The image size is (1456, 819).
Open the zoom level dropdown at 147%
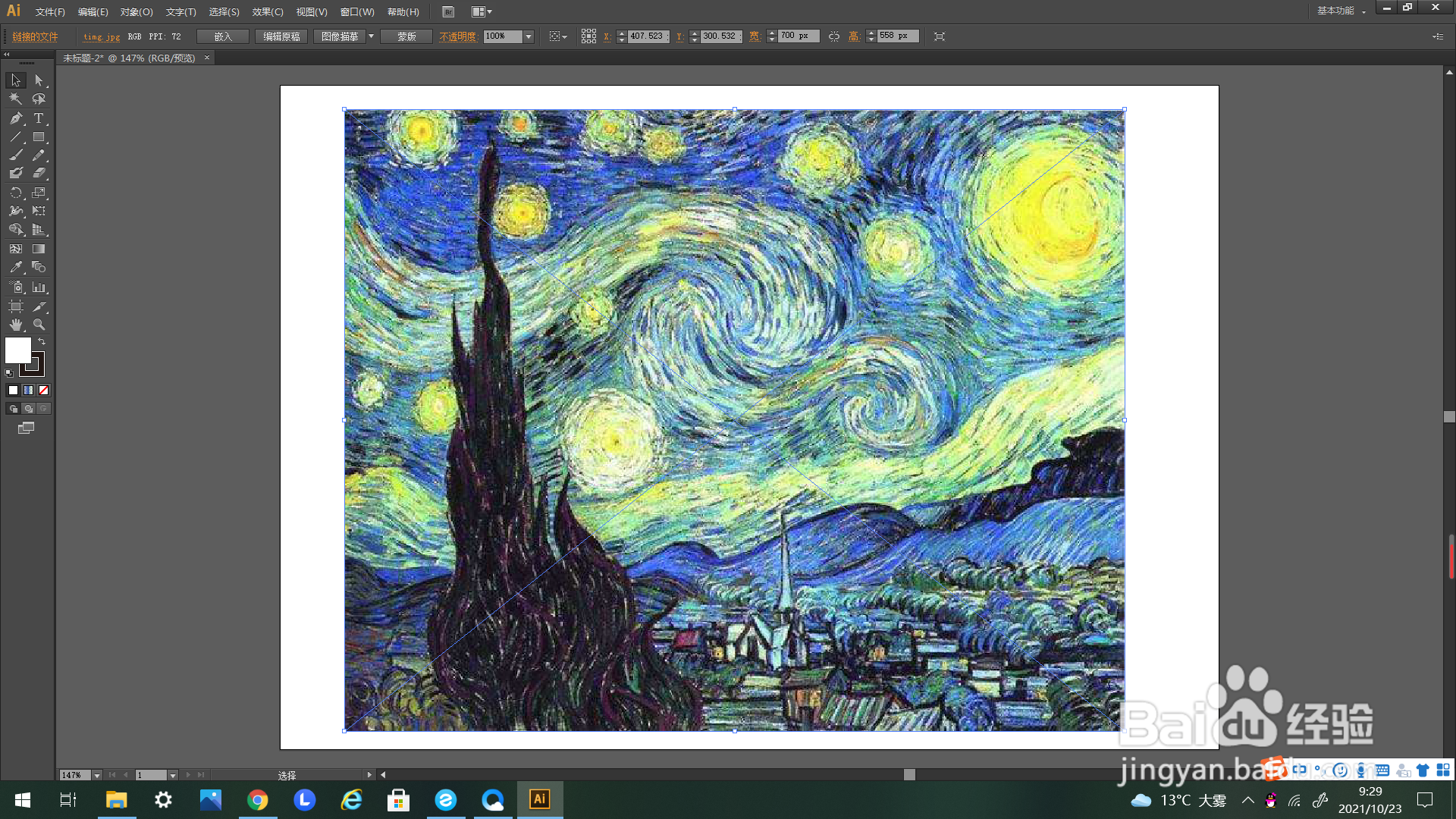(96, 775)
